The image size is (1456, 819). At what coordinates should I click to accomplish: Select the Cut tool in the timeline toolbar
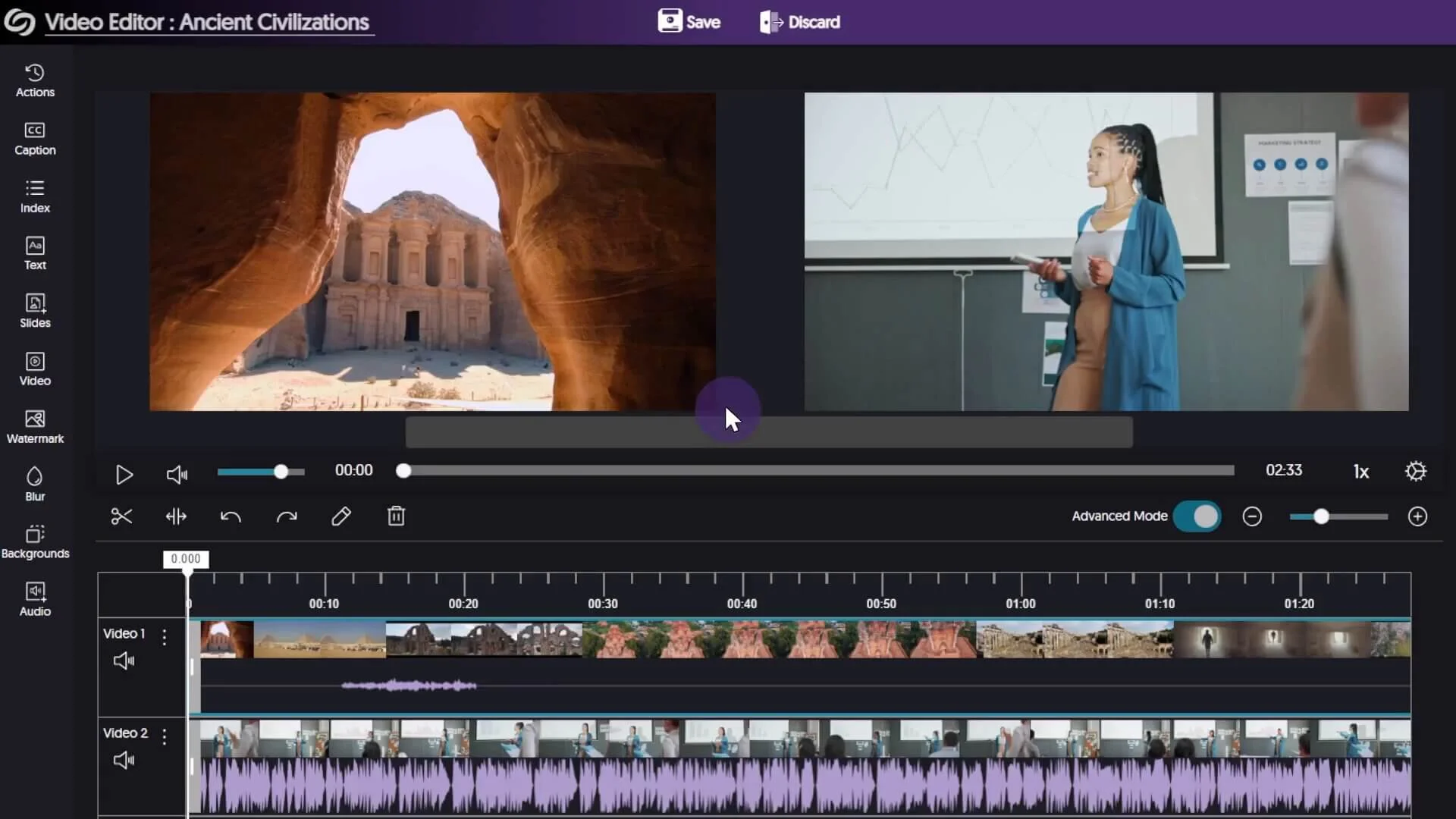(x=121, y=516)
